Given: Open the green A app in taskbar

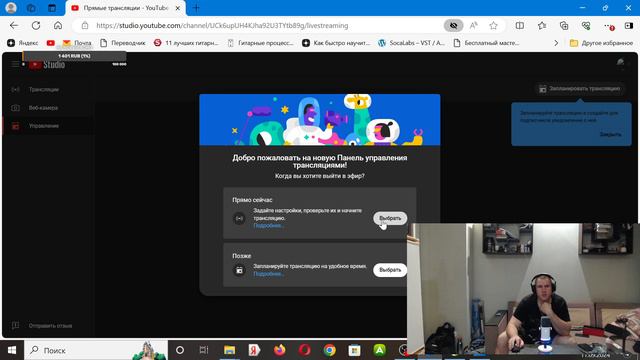Looking at the screenshot, I should 380,350.
